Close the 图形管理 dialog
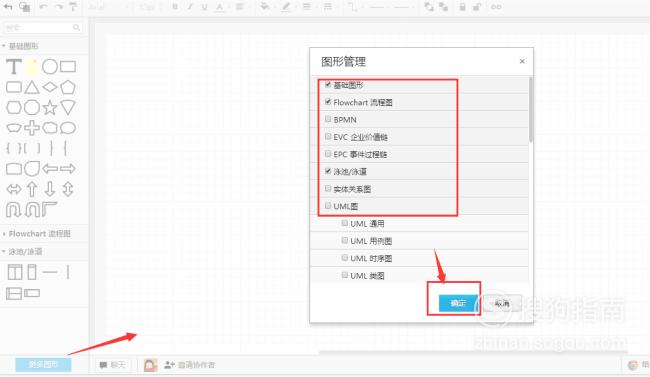650x377 pixels. [522, 61]
